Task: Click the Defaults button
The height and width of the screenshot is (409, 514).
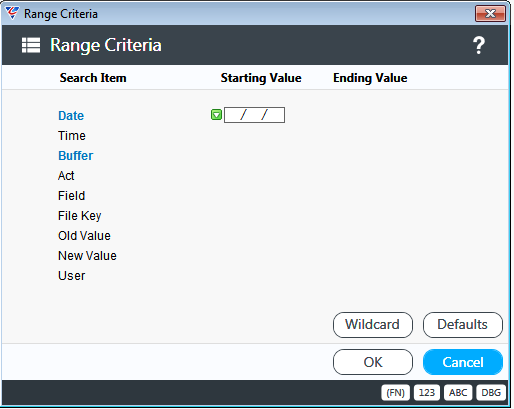Action: (x=463, y=325)
